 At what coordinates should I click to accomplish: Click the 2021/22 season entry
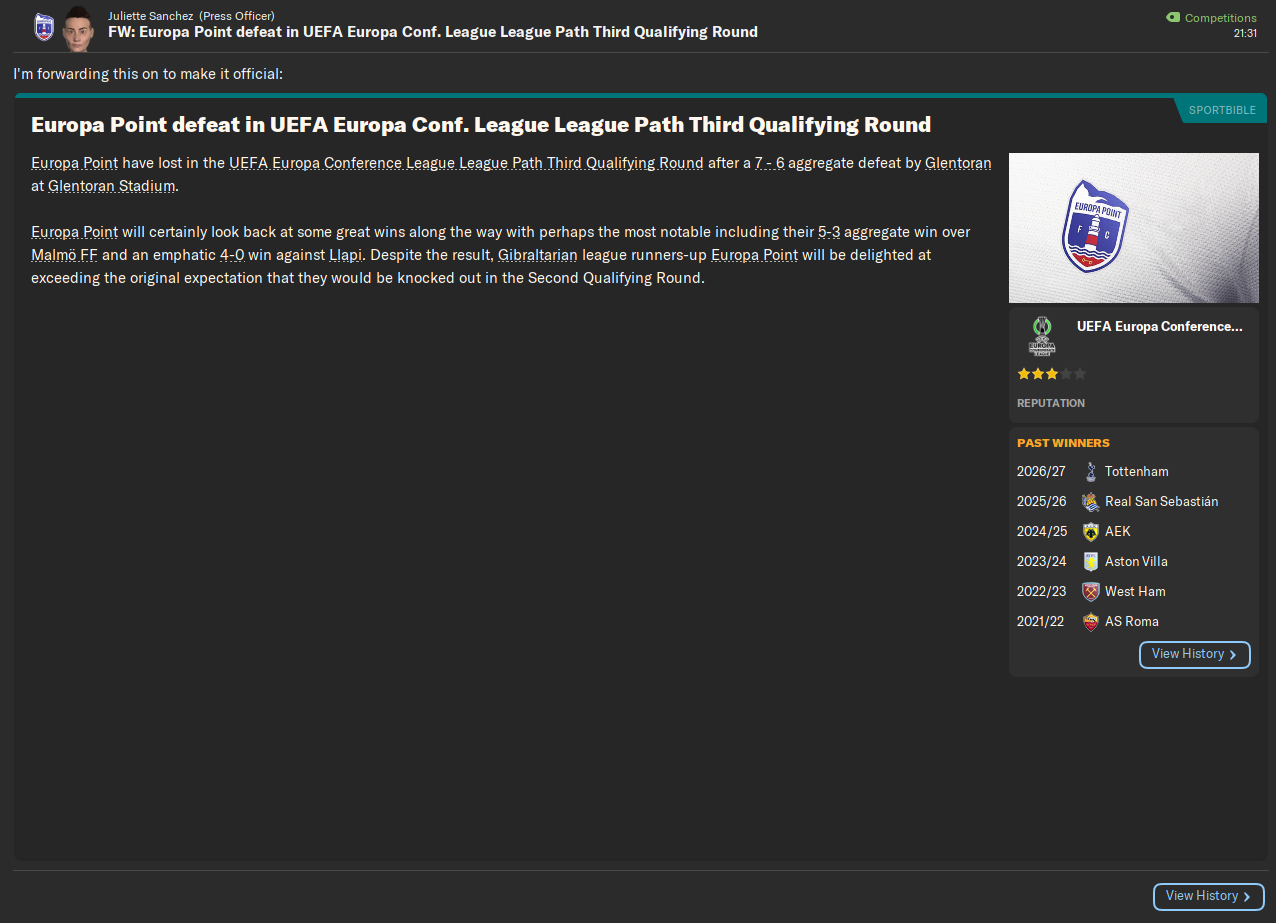pyautogui.click(x=1042, y=621)
